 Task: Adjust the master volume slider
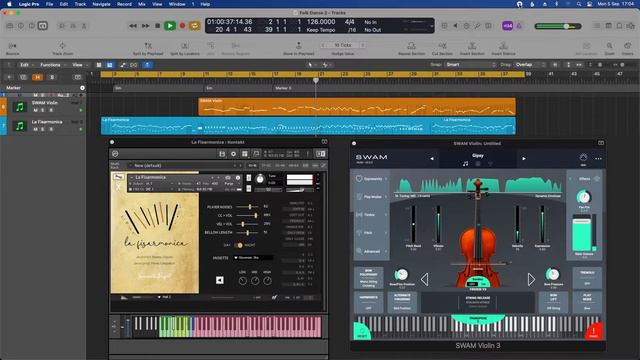(558, 26)
